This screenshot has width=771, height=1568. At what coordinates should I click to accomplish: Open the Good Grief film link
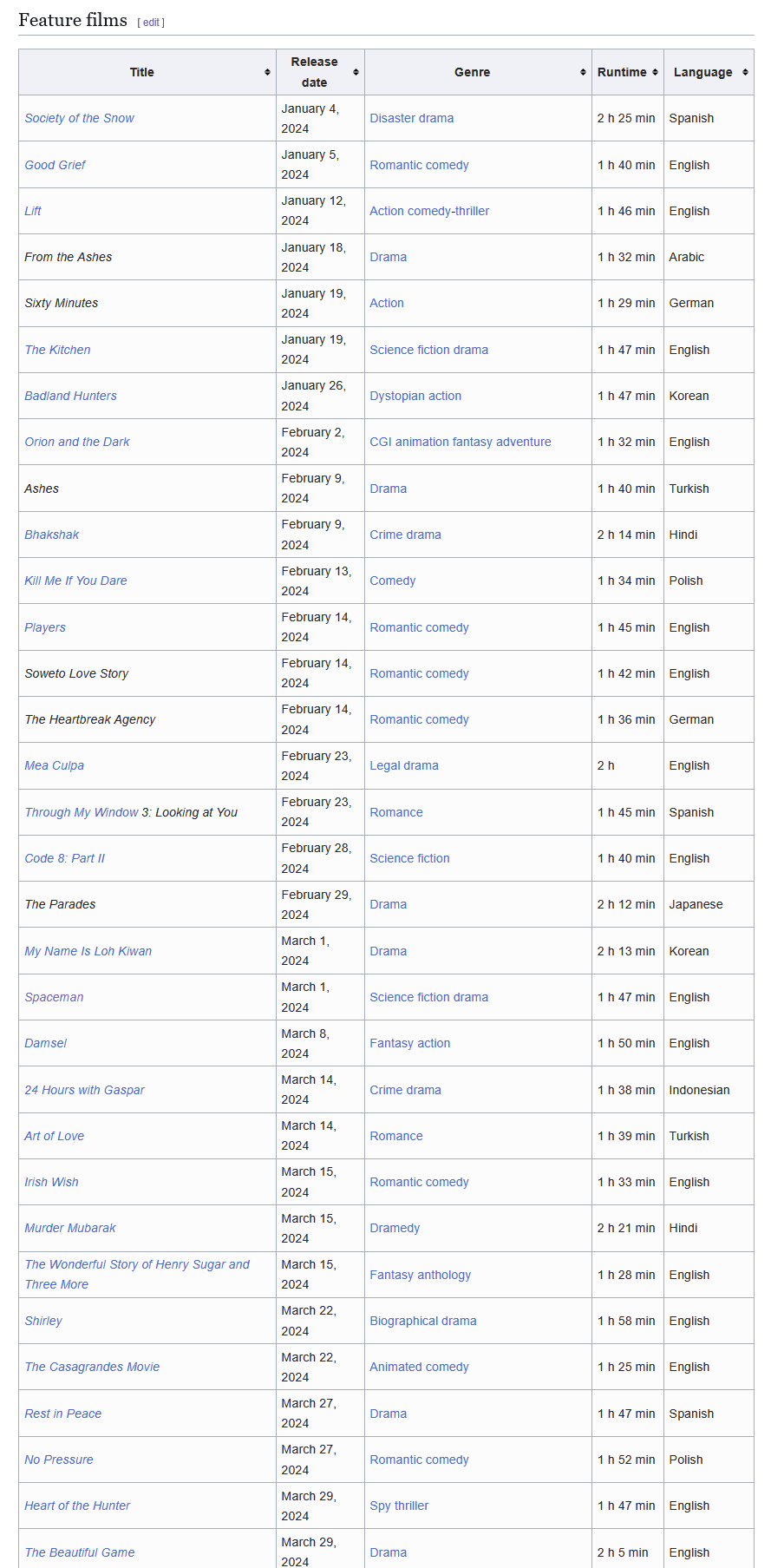(55, 165)
